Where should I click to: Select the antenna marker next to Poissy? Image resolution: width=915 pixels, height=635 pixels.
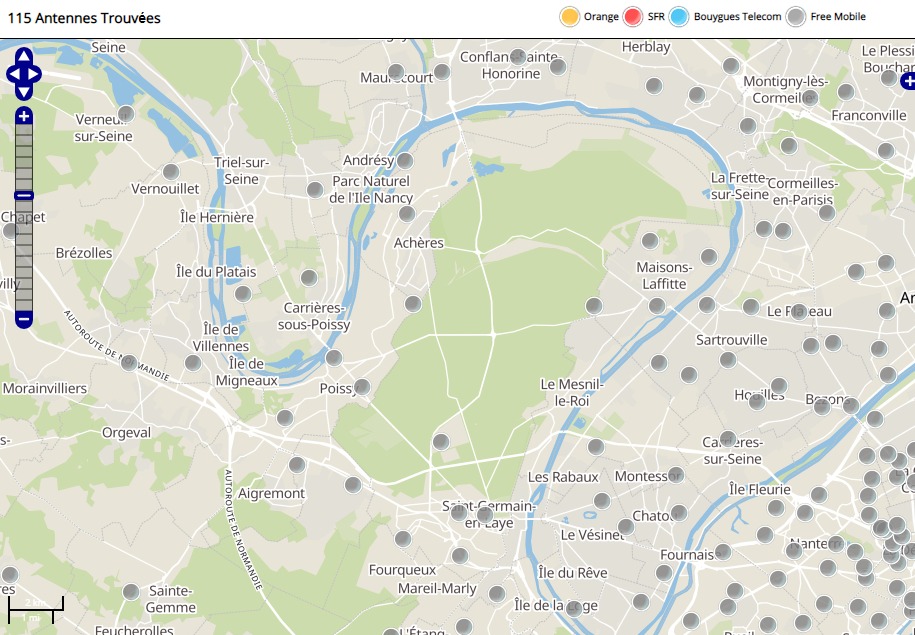coord(362,386)
